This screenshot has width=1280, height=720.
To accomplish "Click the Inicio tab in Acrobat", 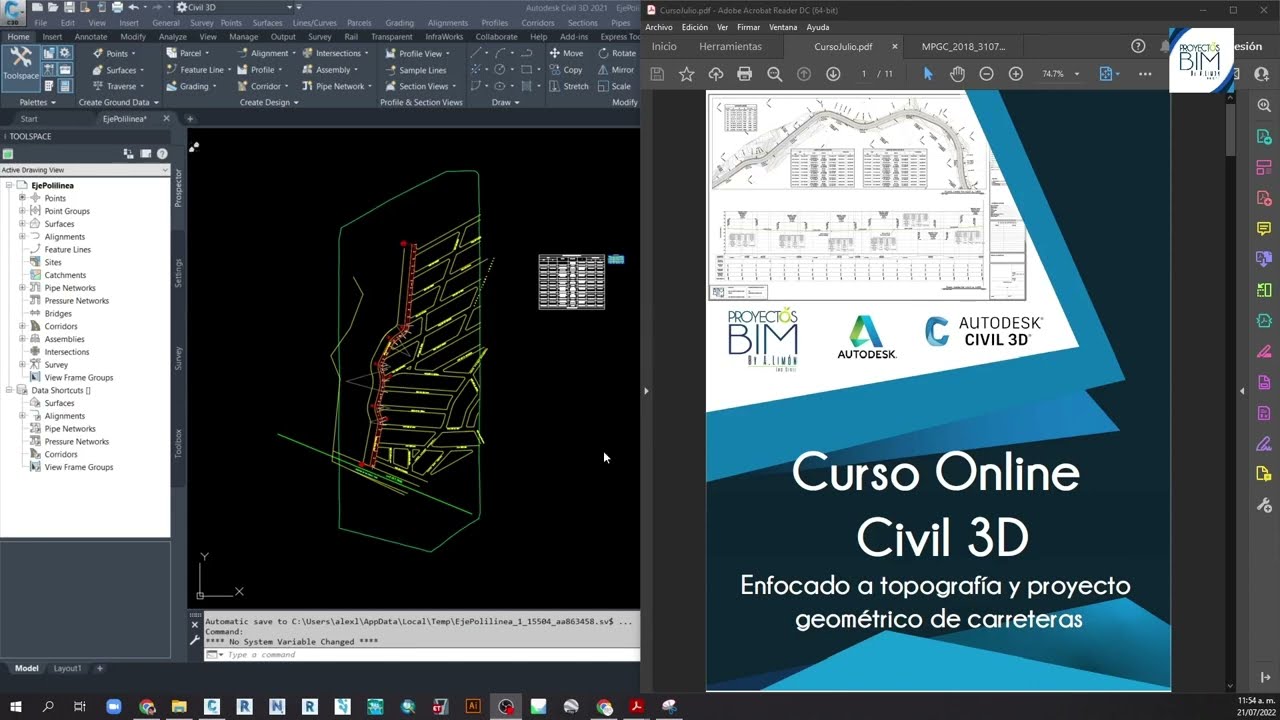I will (x=664, y=46).
